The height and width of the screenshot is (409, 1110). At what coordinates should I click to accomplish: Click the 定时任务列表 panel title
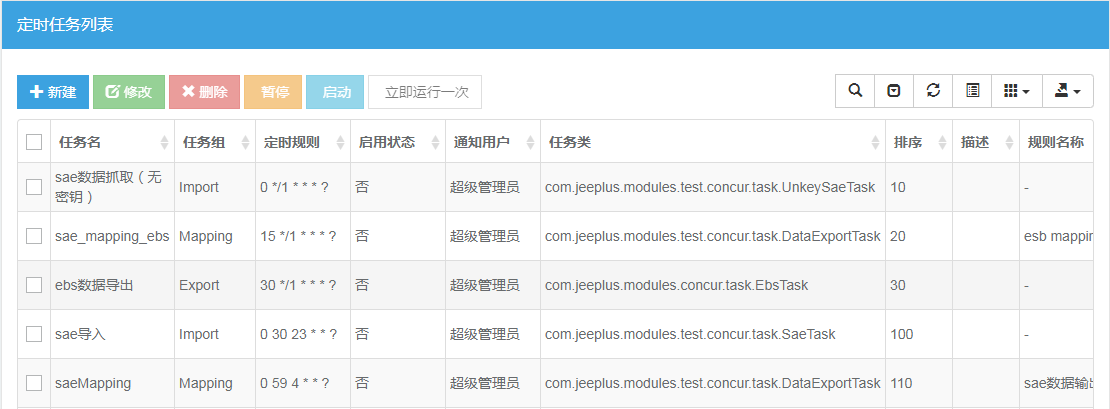[x=65, y=25]
